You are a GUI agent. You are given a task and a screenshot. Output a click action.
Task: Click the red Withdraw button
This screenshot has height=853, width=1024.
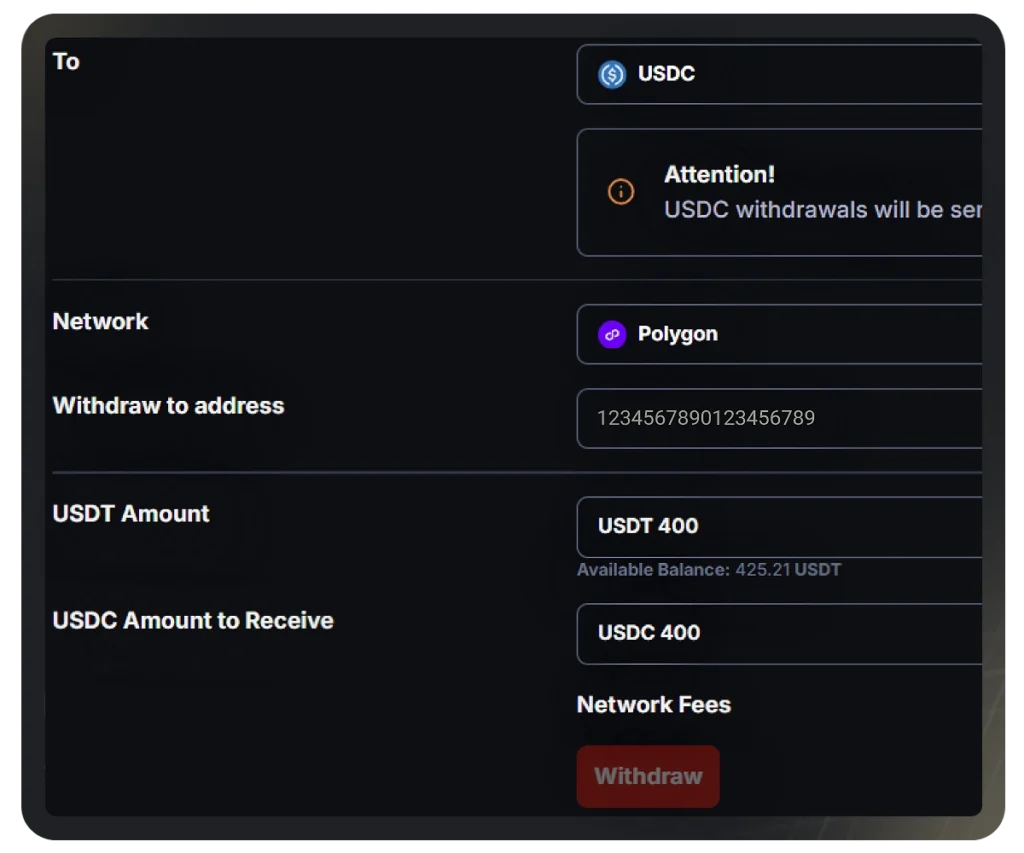pos(648,777)
